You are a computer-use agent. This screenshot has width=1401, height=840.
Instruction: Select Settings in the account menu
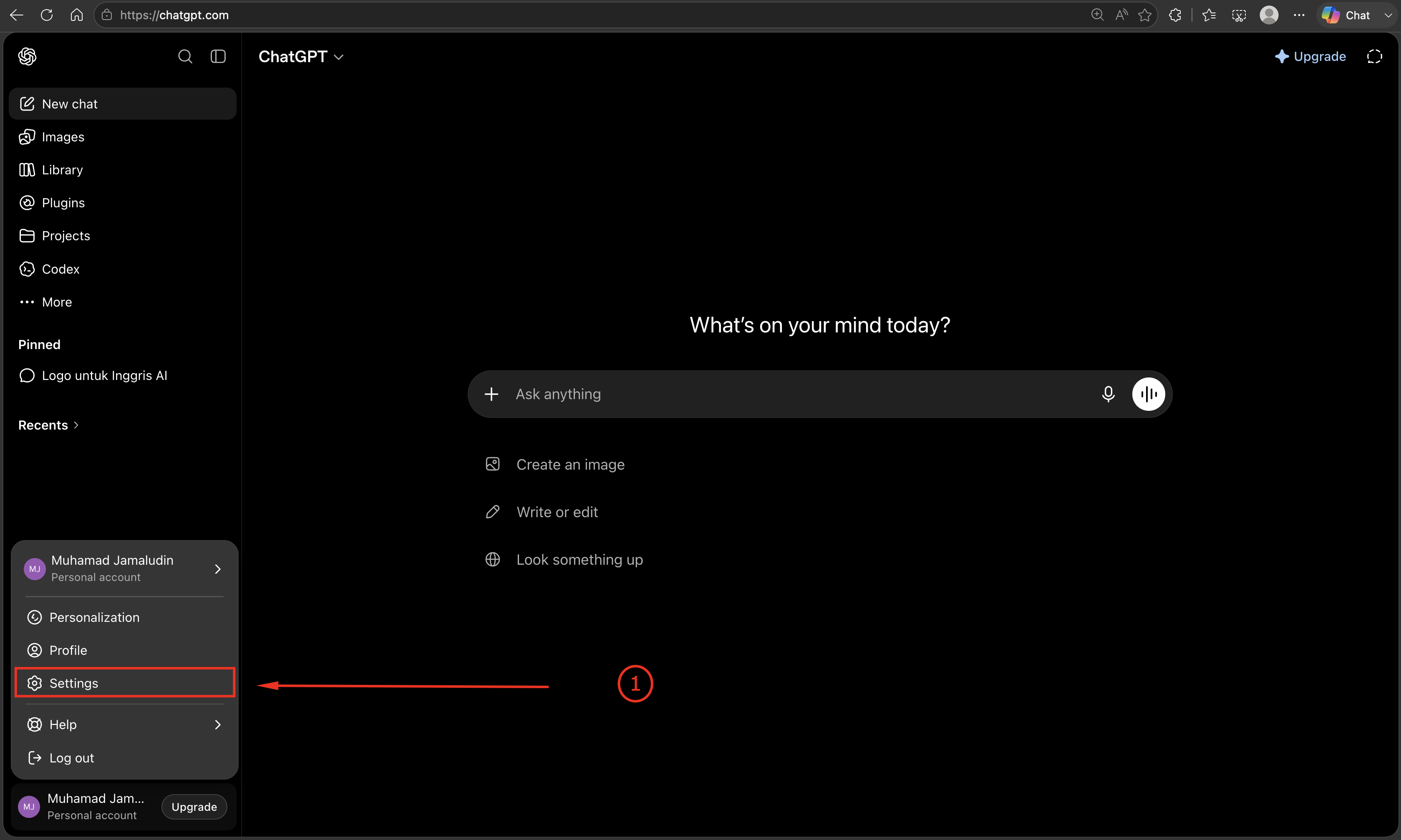tap(124, 683)
